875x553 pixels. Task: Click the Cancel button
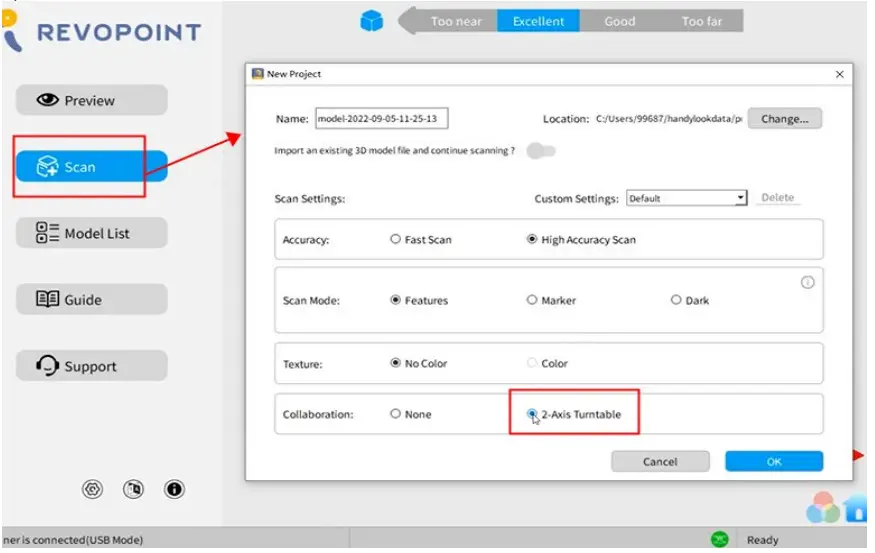pos(660,461)
